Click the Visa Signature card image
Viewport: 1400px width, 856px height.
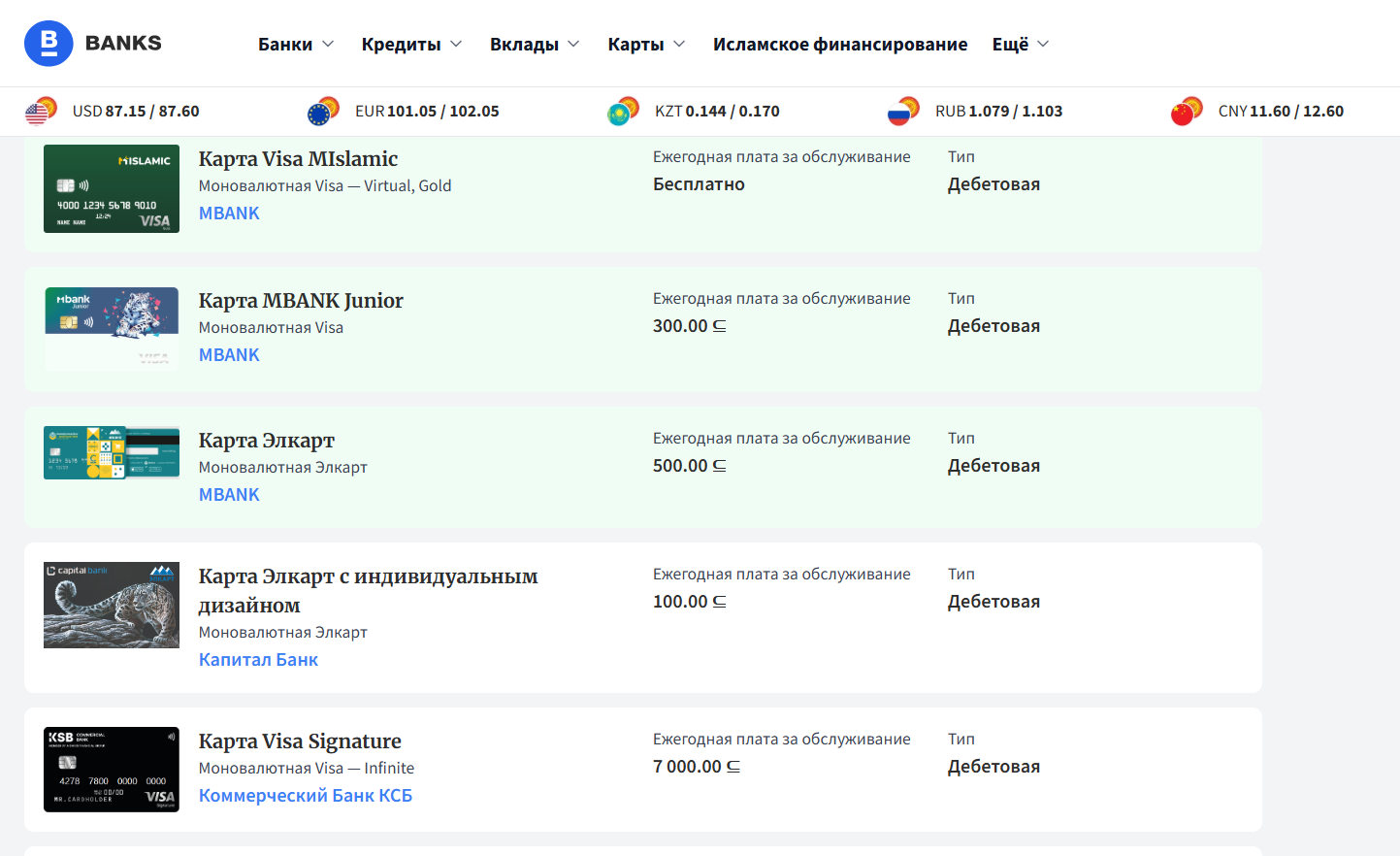(x=111, y=769)
